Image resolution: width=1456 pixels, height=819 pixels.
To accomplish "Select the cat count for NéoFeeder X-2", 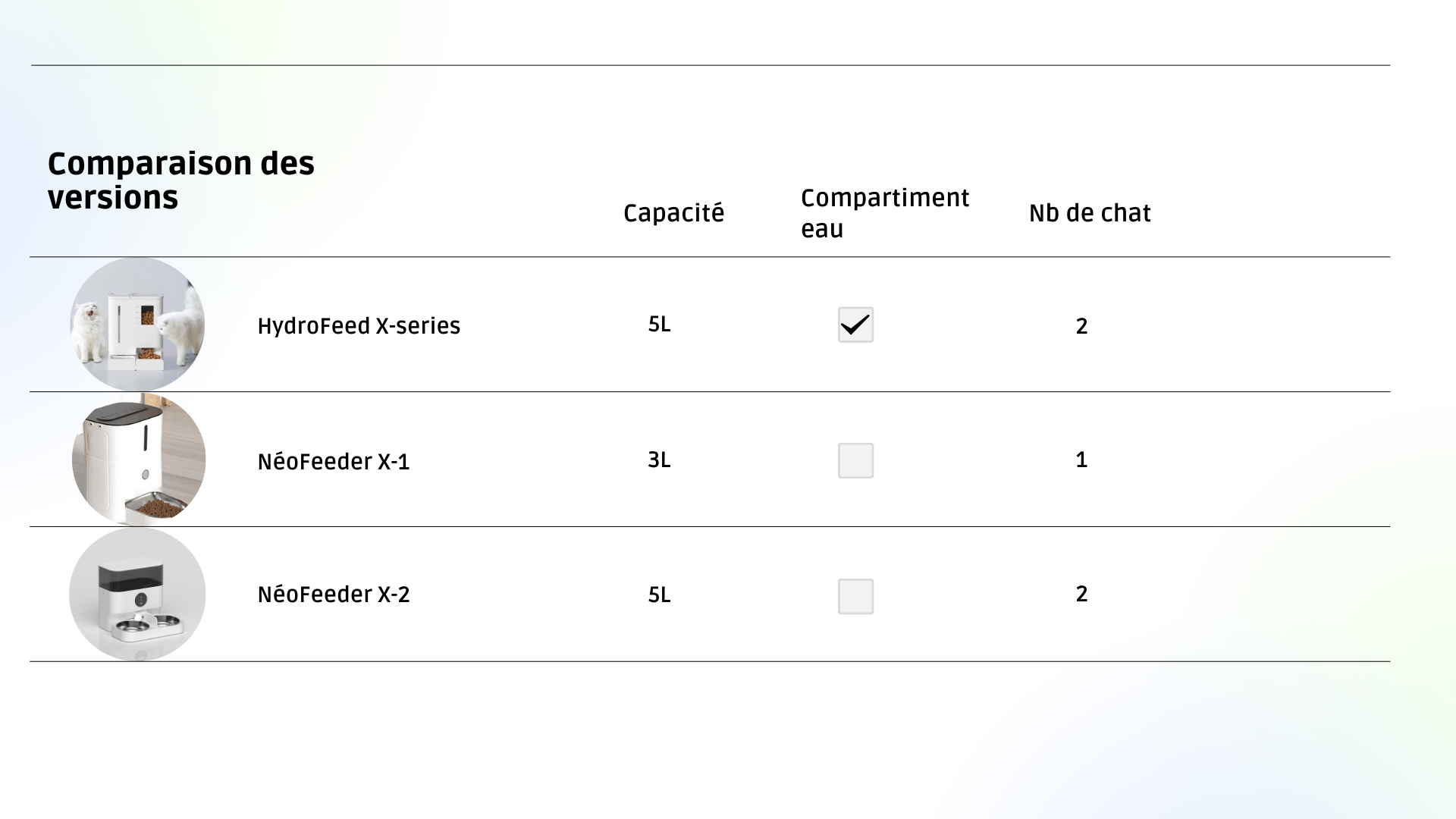I will pyautogui.click(x=1081, y=594).
